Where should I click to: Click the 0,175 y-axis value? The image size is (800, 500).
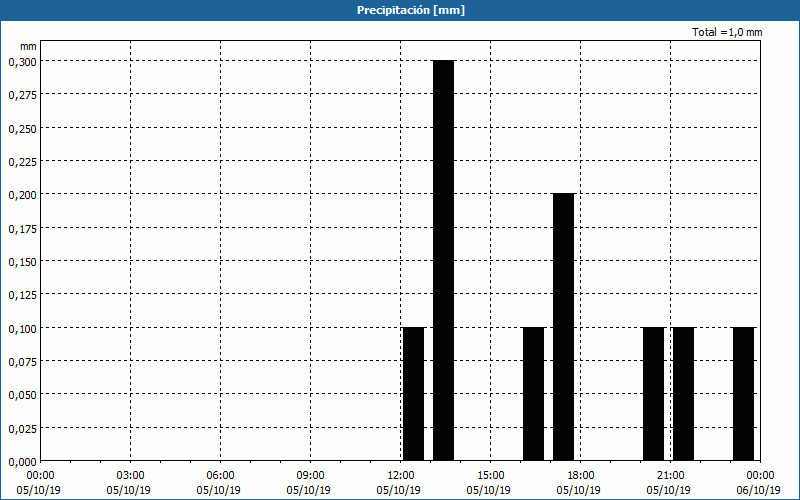pos(23,229)
